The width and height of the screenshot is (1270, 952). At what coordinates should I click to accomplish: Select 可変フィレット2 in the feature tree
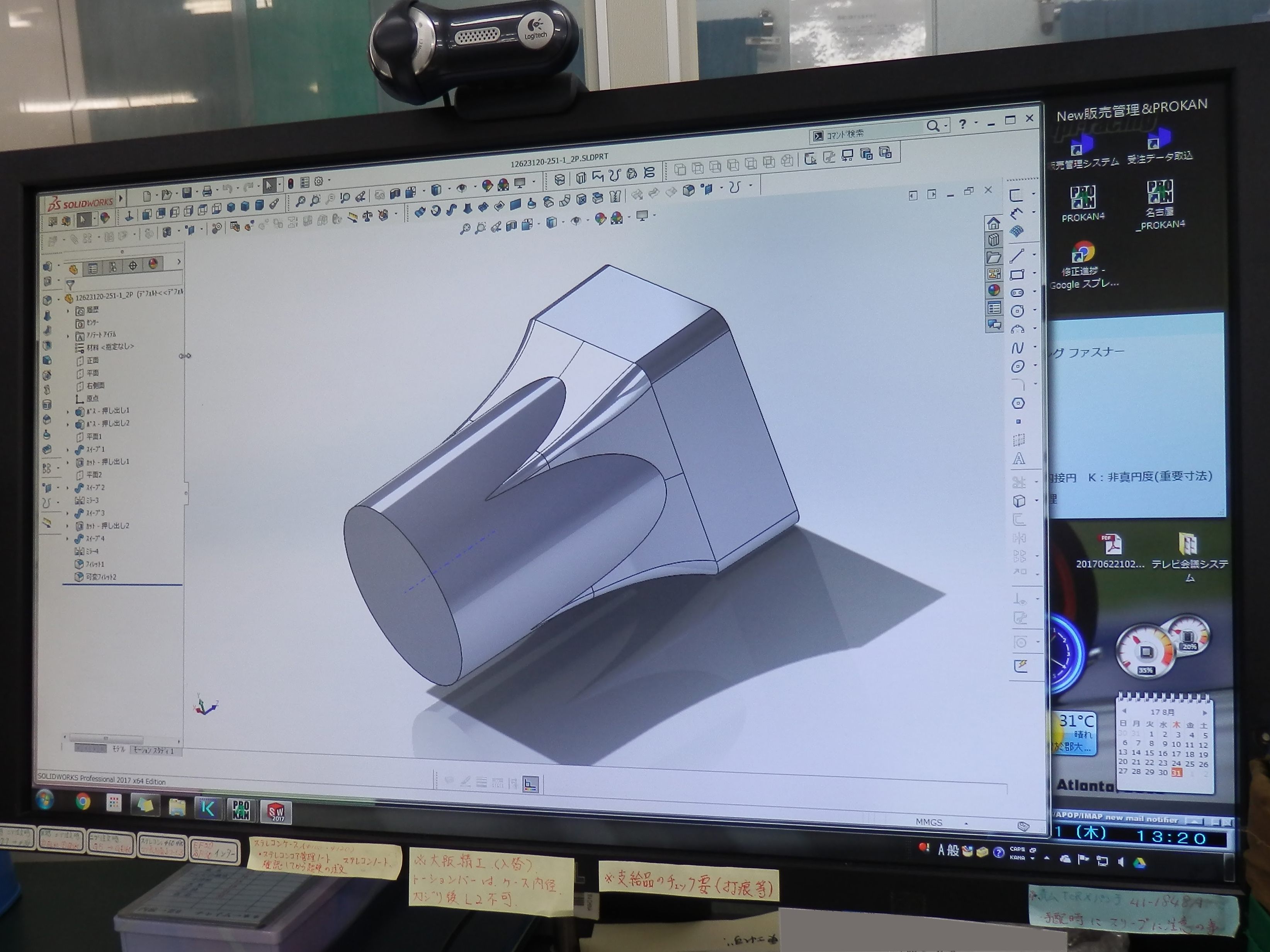(x=95, y=577)
